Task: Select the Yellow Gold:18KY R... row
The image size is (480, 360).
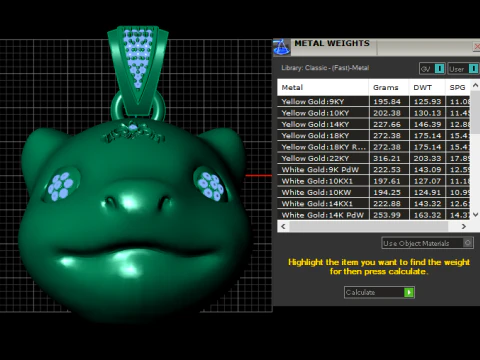Action: click(x=373, y=147)
